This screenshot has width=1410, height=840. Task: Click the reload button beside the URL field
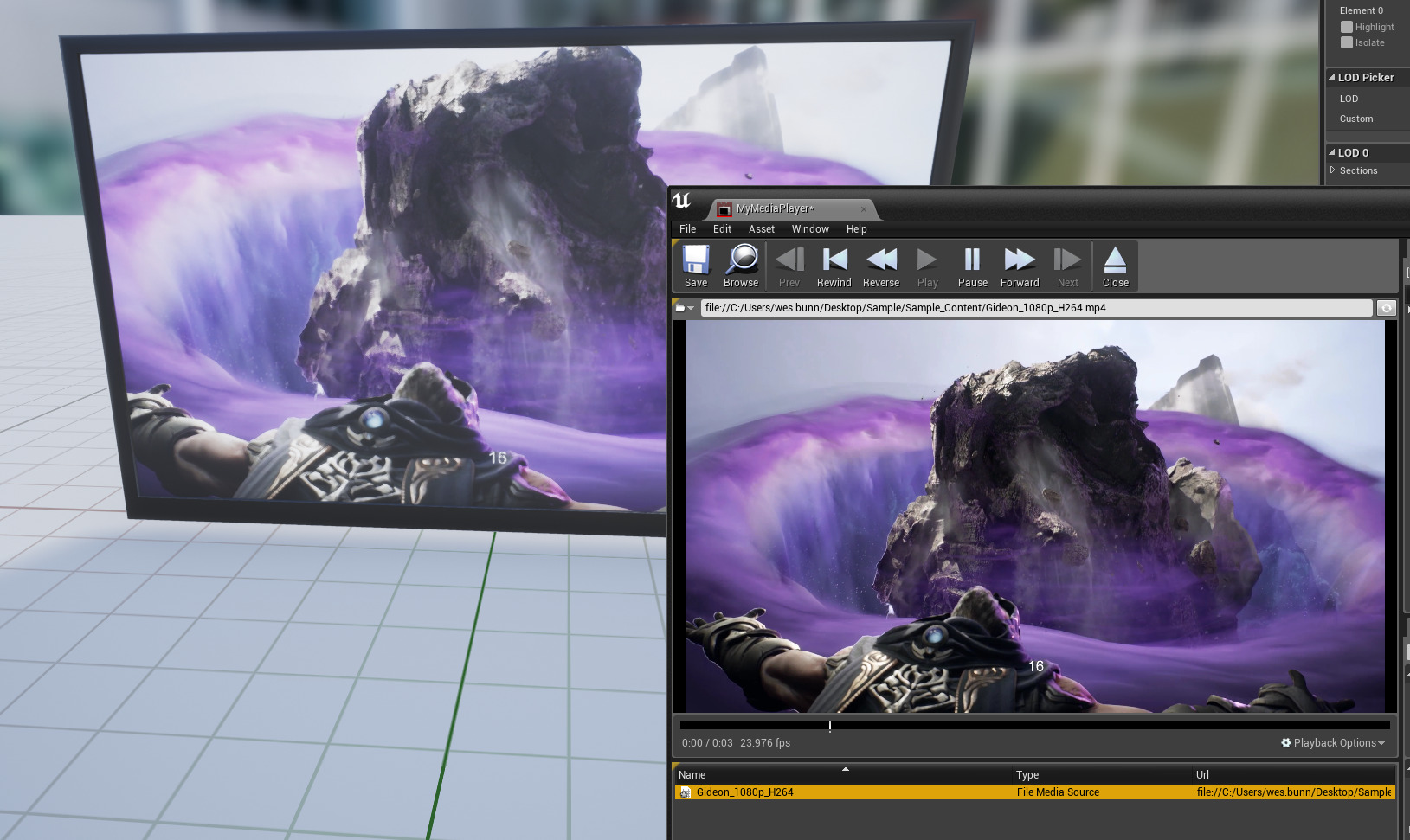pyautogui.click(x=1386, y=308)
